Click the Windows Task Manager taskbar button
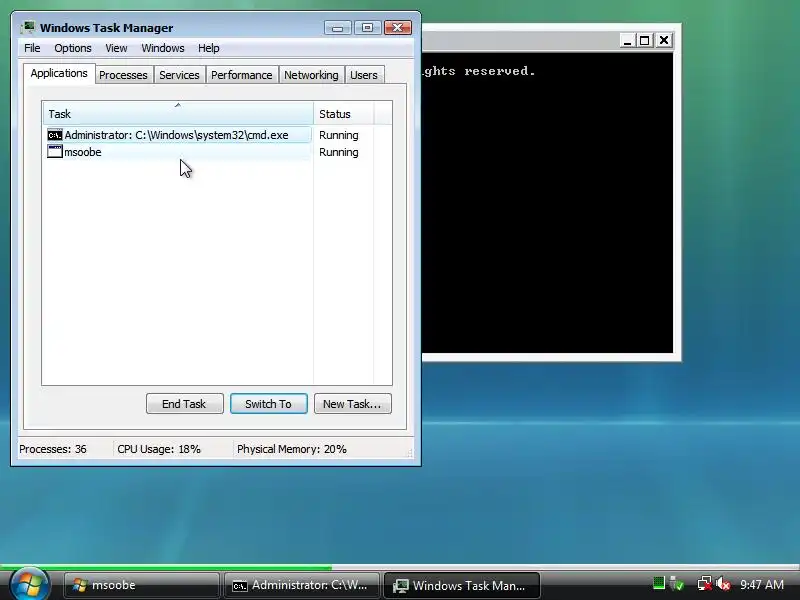The image size is (800, 600). [462, 585]
